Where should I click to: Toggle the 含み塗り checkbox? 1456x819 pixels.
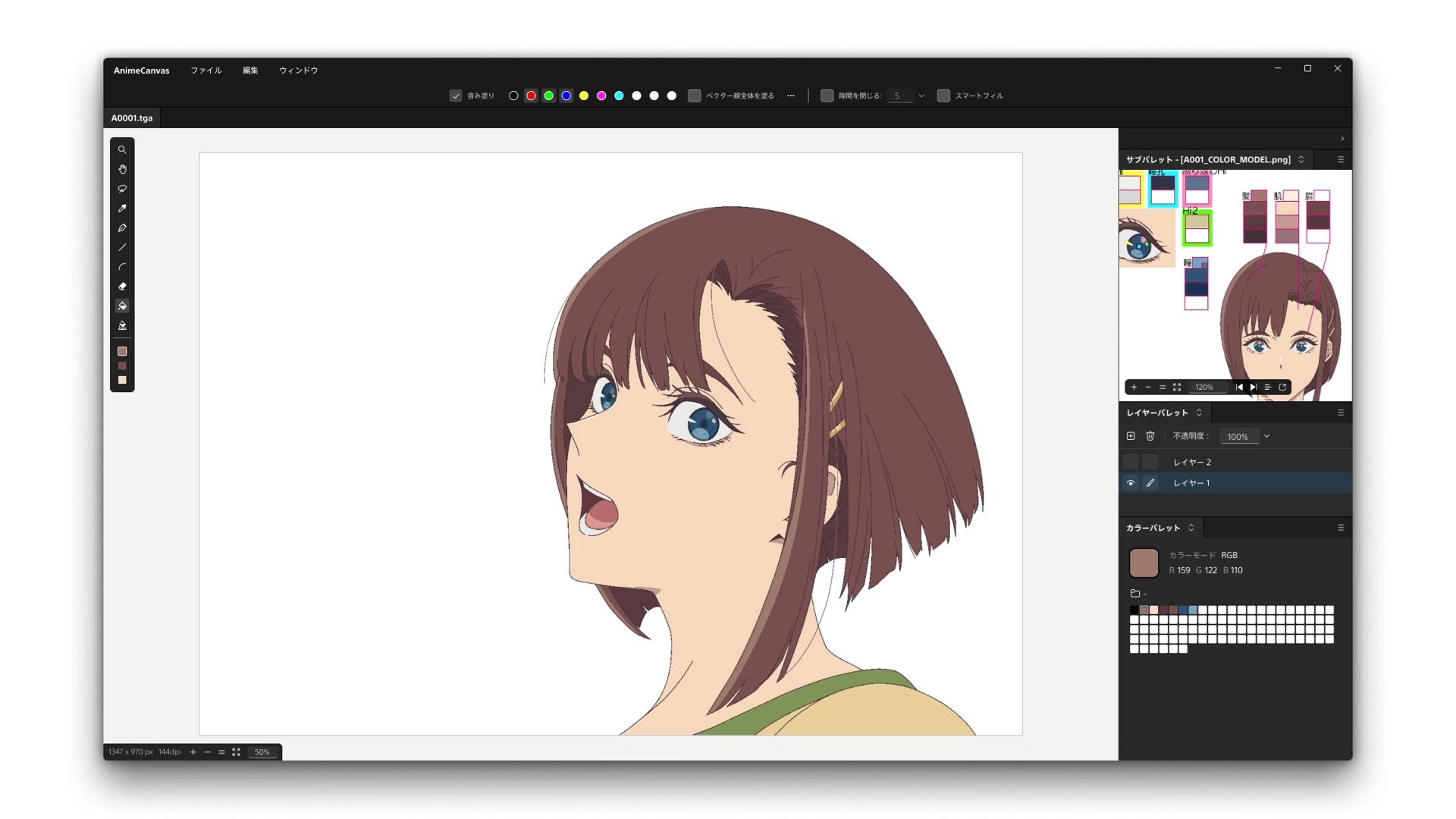coord(457,95)
